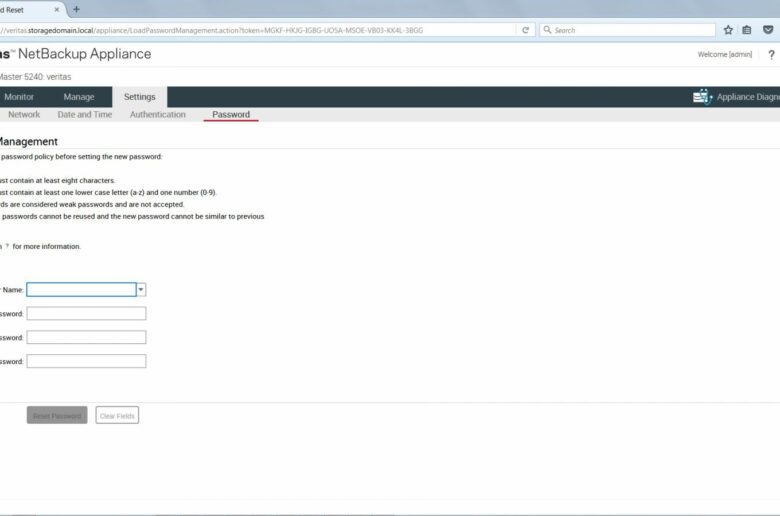The height and width of the screenshot is (516, 780).
Task: Expand the User Name dropdown arrow
Action: 141,290
